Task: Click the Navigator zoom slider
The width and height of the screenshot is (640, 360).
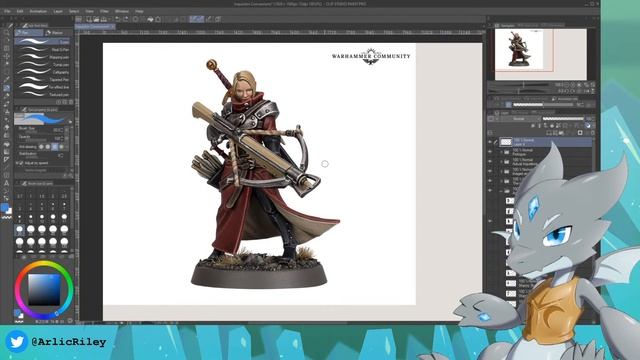Action: click(519, 85)
